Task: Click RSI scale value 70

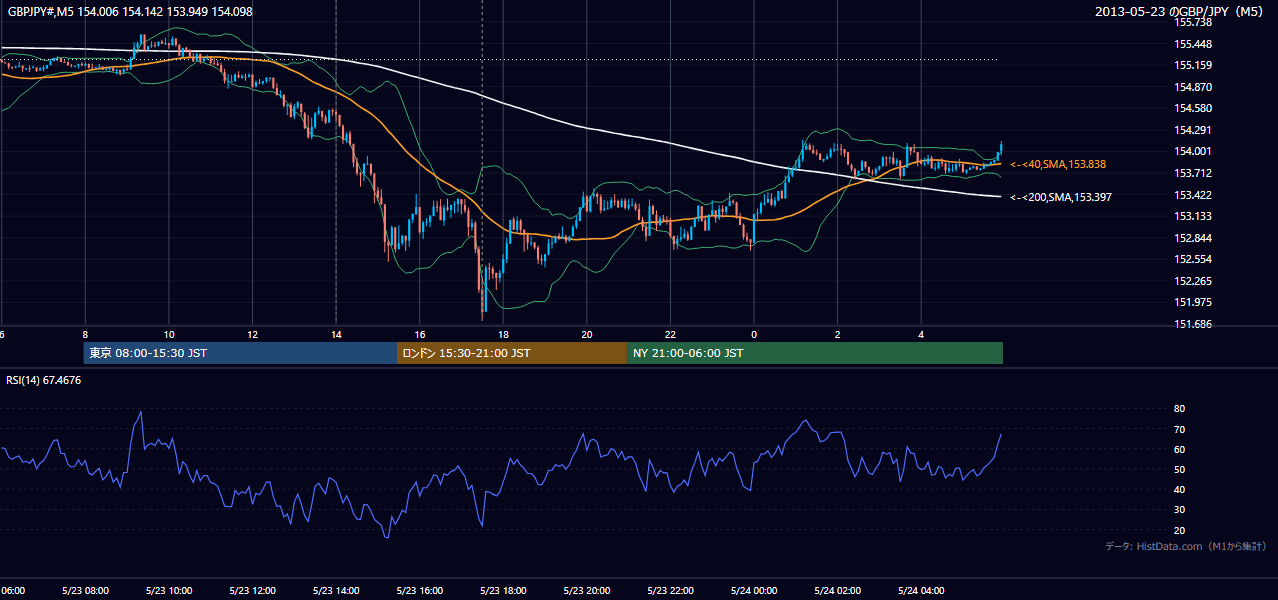Action: click(1180, 429)
